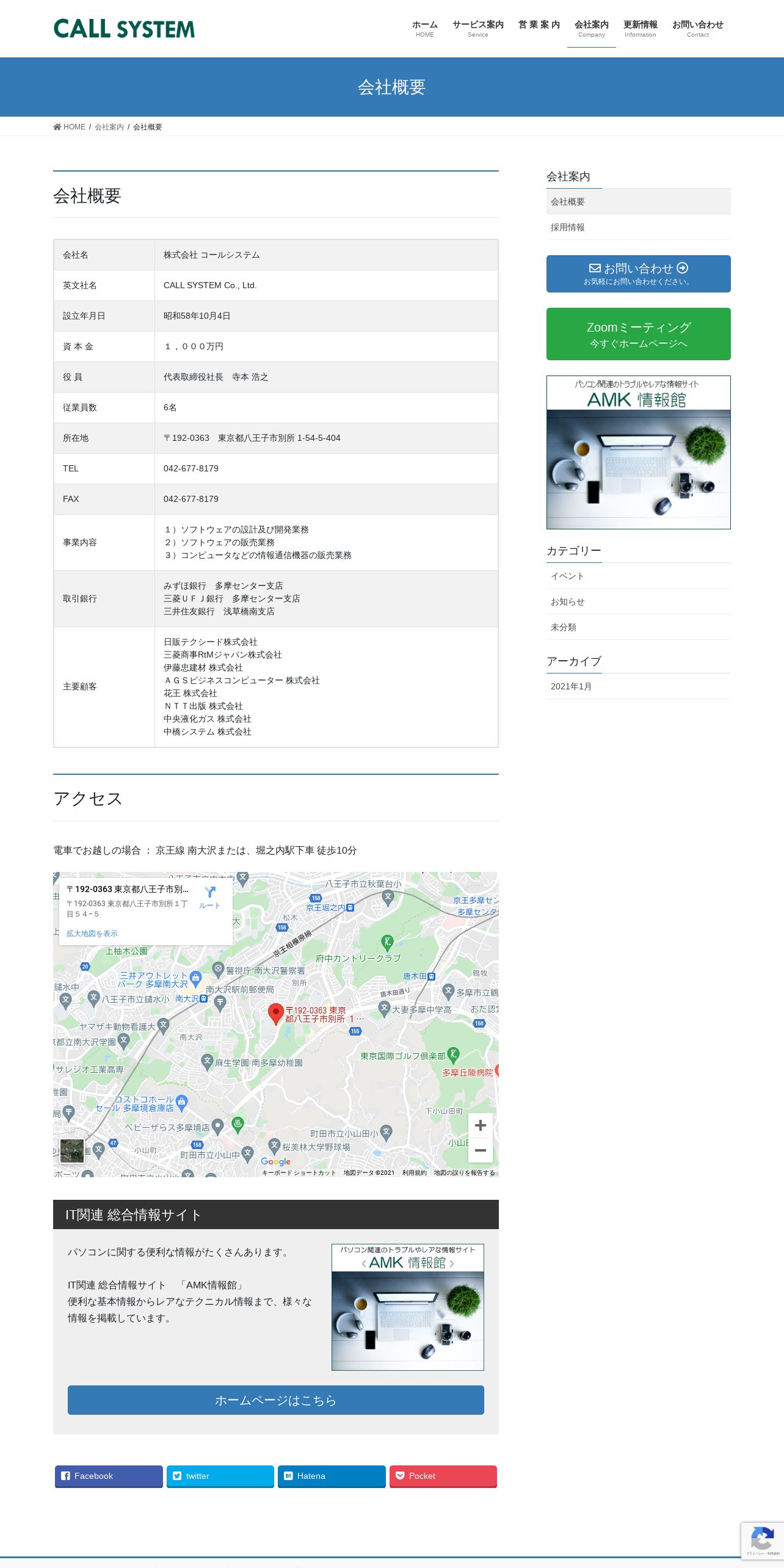
Task: Open the 未分類 category
Action: tap(638, 627)
